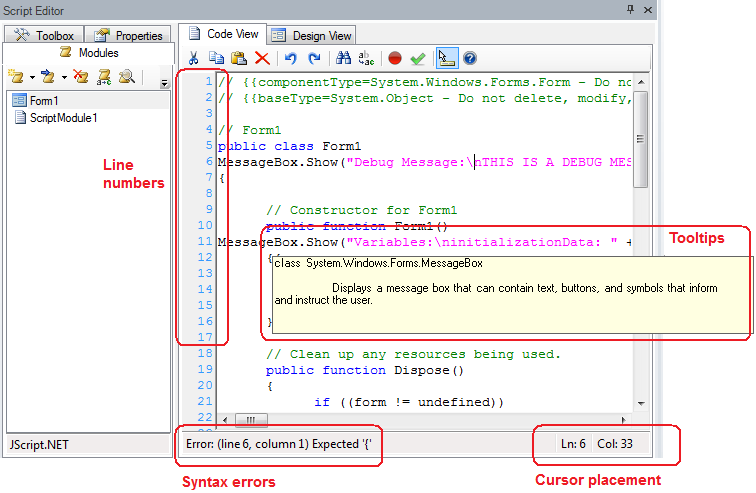756x493 pixels.
Task: Select ScriptModule1 in the Modules list
Action: 56,118
